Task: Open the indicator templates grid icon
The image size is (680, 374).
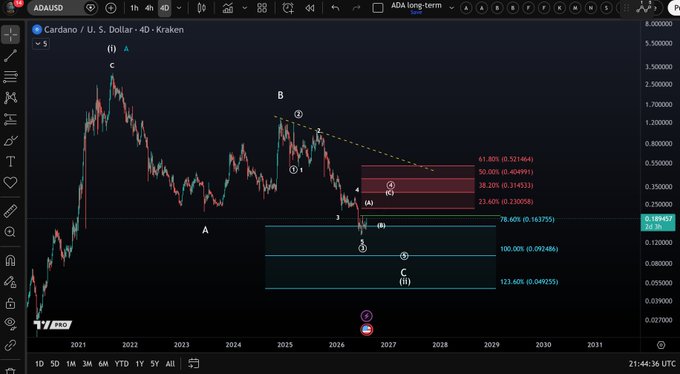Action: pyautogui.click(x=262, y=8)
